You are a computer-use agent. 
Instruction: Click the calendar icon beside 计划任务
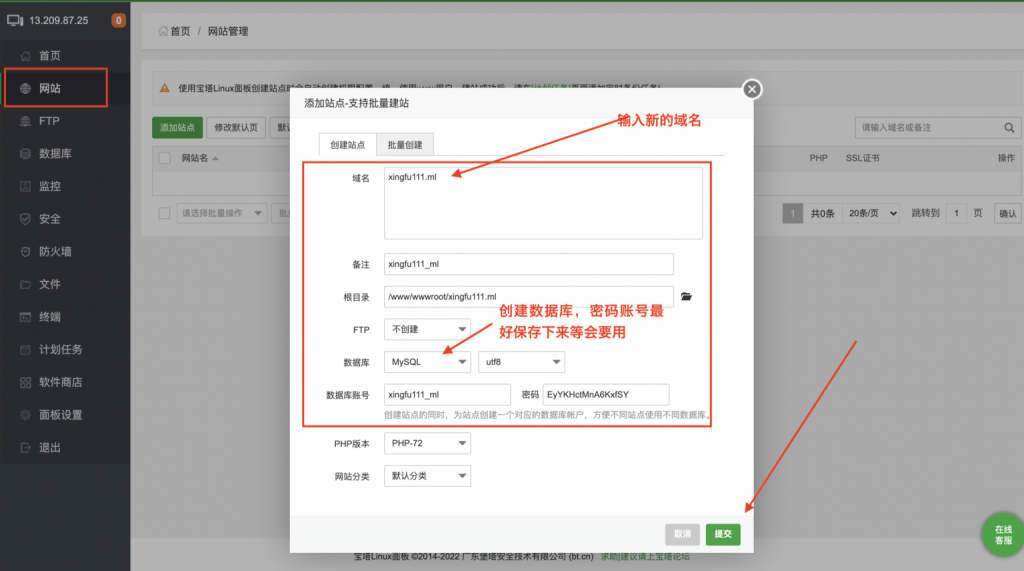coord(25,350)
